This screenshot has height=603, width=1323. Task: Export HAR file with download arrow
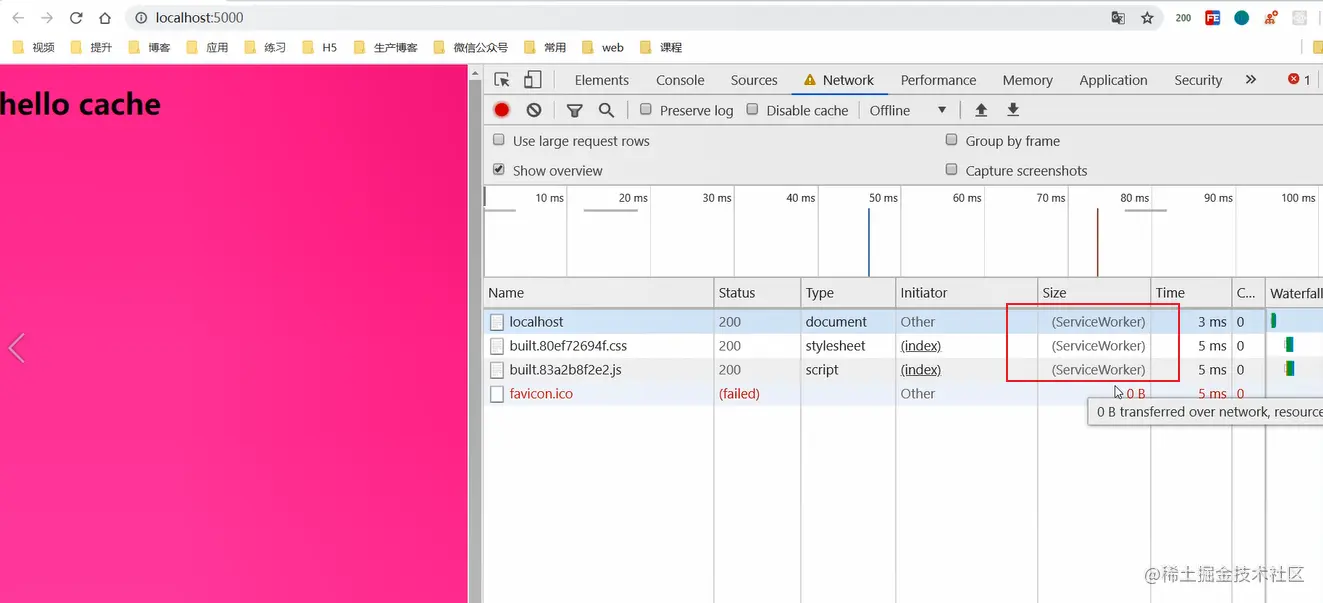point(1013,110)
